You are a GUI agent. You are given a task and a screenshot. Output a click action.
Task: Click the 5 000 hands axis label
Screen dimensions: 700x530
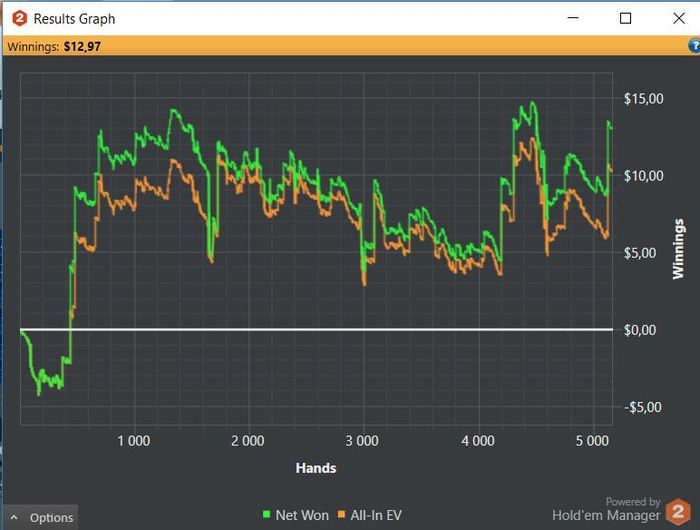(x=592, y=441)
